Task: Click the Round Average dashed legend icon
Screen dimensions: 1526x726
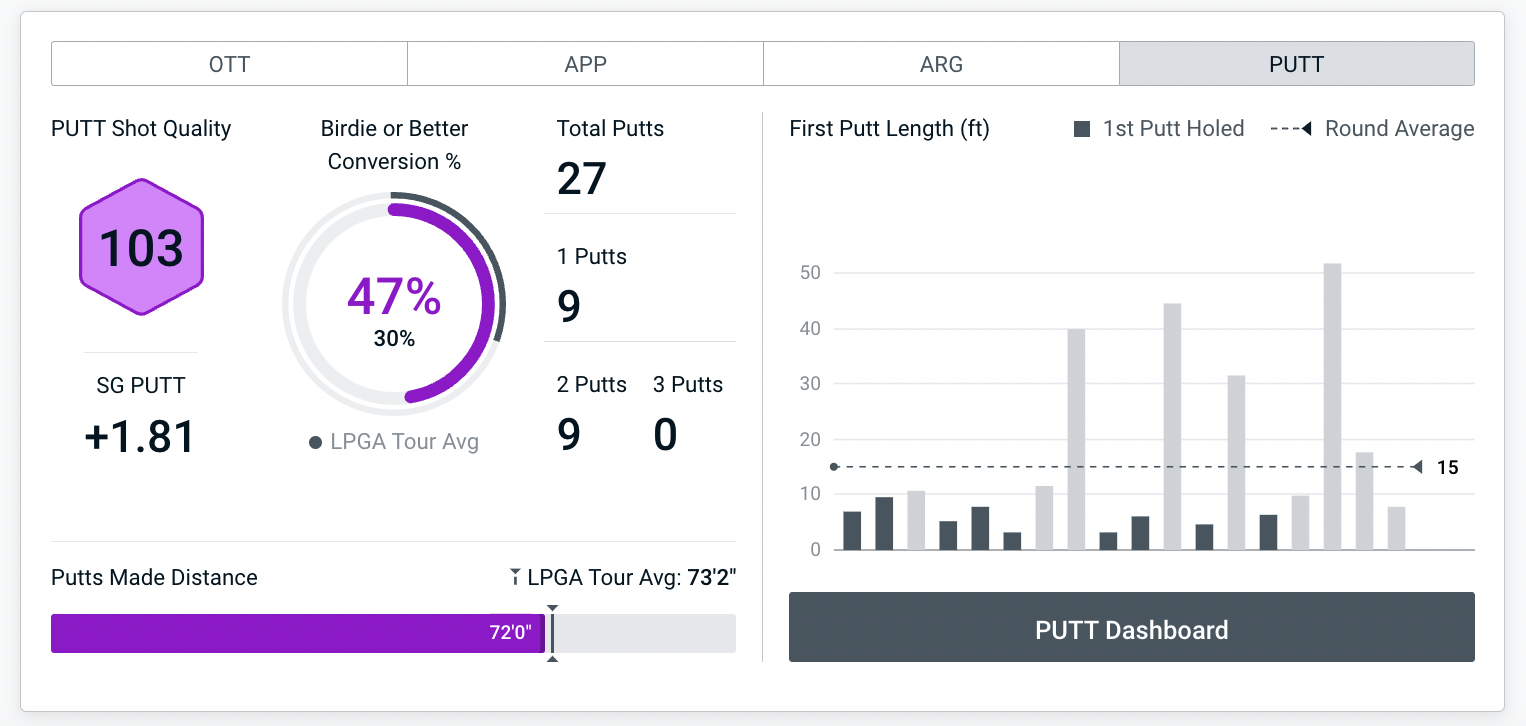Action: coord(1290,129)
